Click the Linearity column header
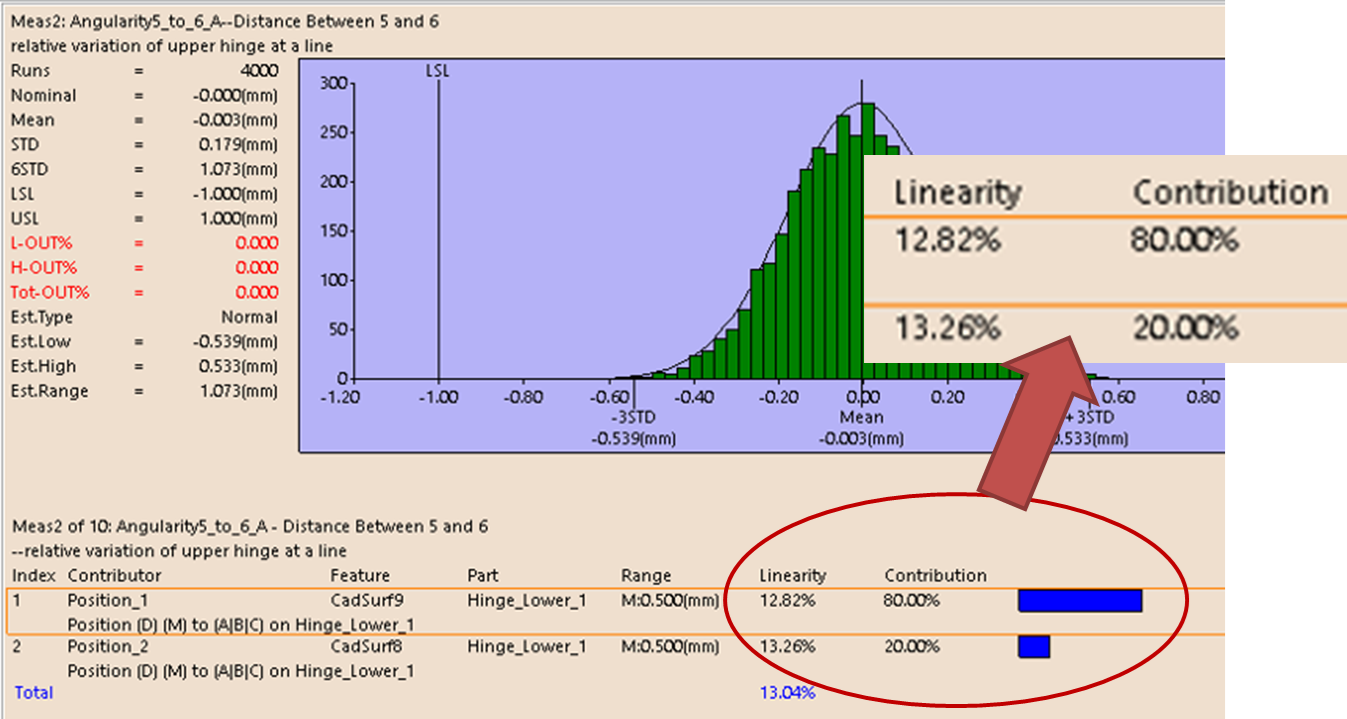The width and height of the screenshot is (1347, 719). click(x=790, y=576)
